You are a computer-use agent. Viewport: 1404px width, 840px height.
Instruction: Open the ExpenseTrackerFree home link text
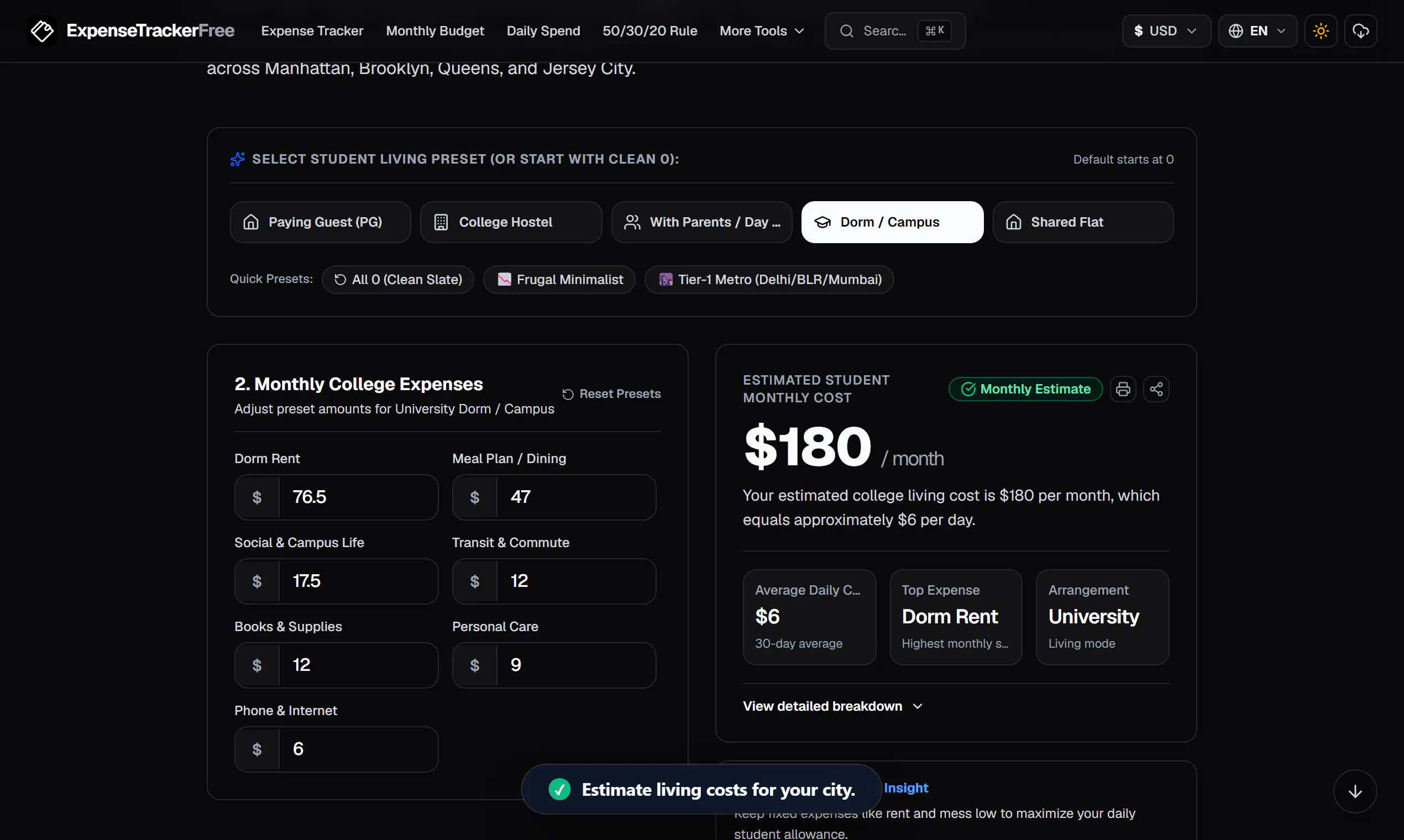coord(150,30)
